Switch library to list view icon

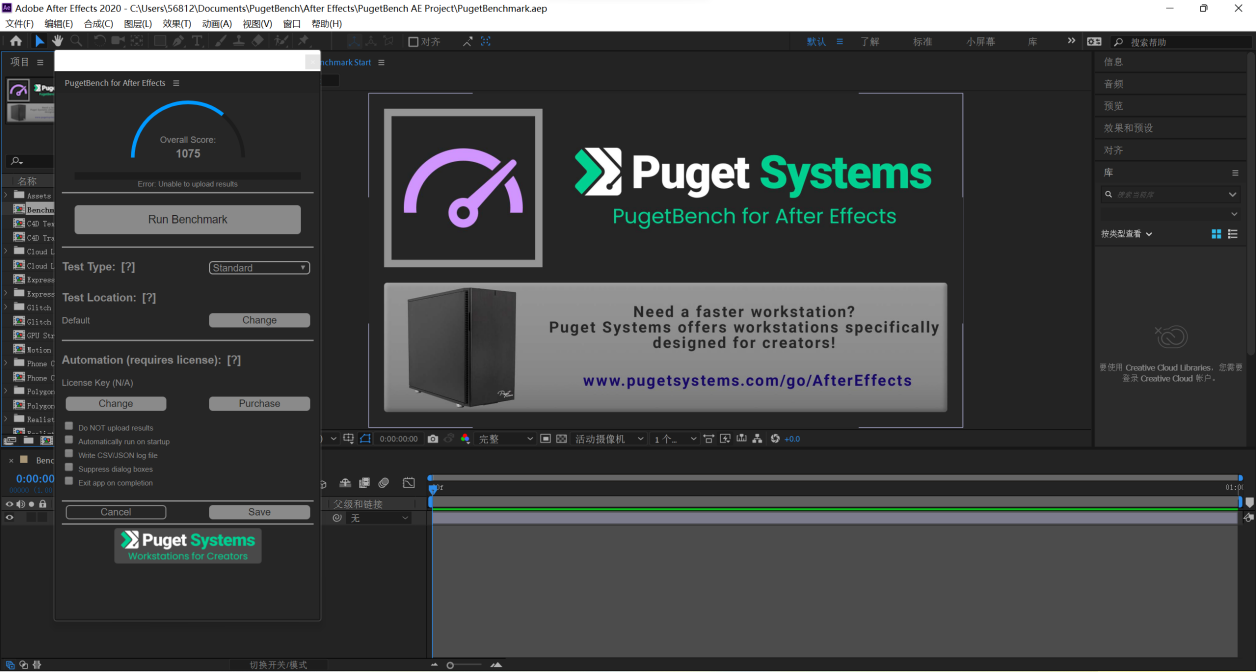(x=1233, y=234)
